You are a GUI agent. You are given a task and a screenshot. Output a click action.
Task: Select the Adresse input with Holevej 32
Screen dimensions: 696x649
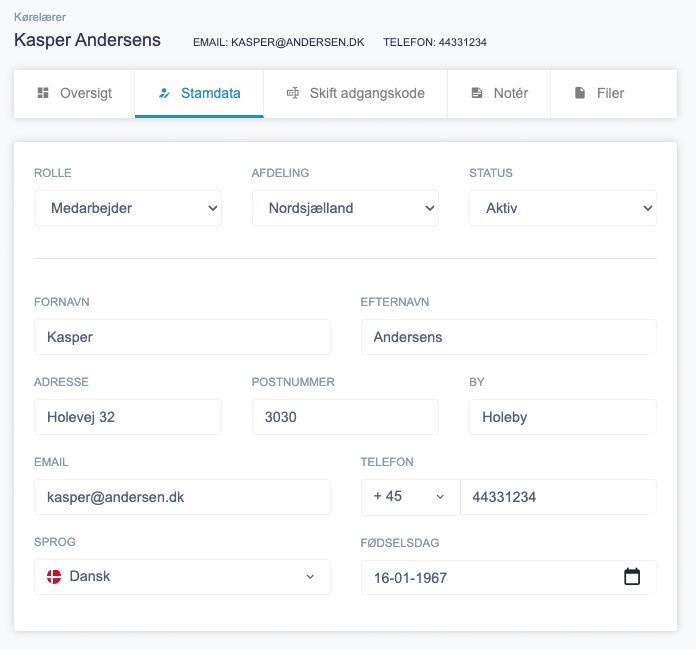point(128,417)
